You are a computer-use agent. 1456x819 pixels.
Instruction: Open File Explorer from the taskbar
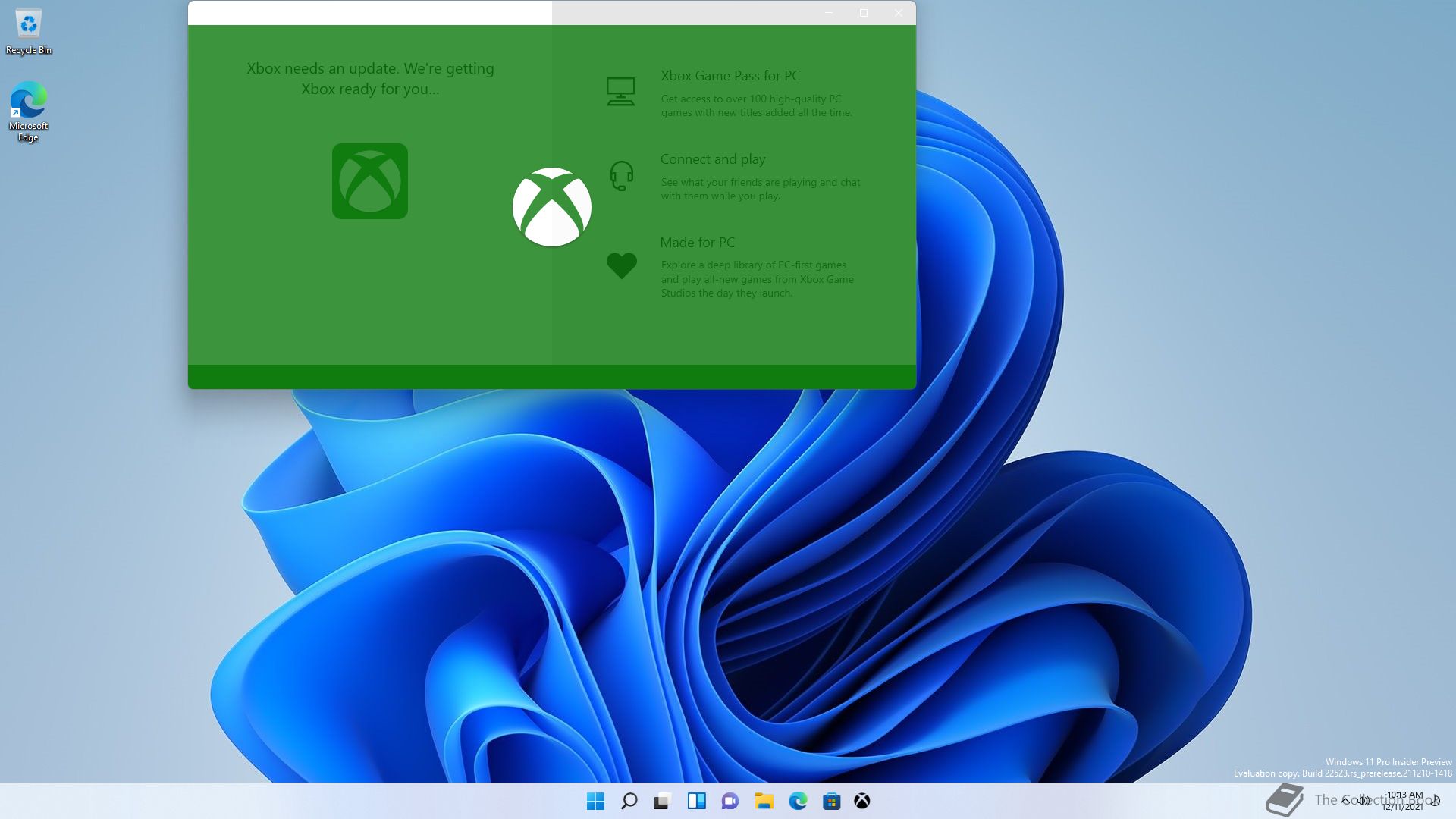coord(764,801)
